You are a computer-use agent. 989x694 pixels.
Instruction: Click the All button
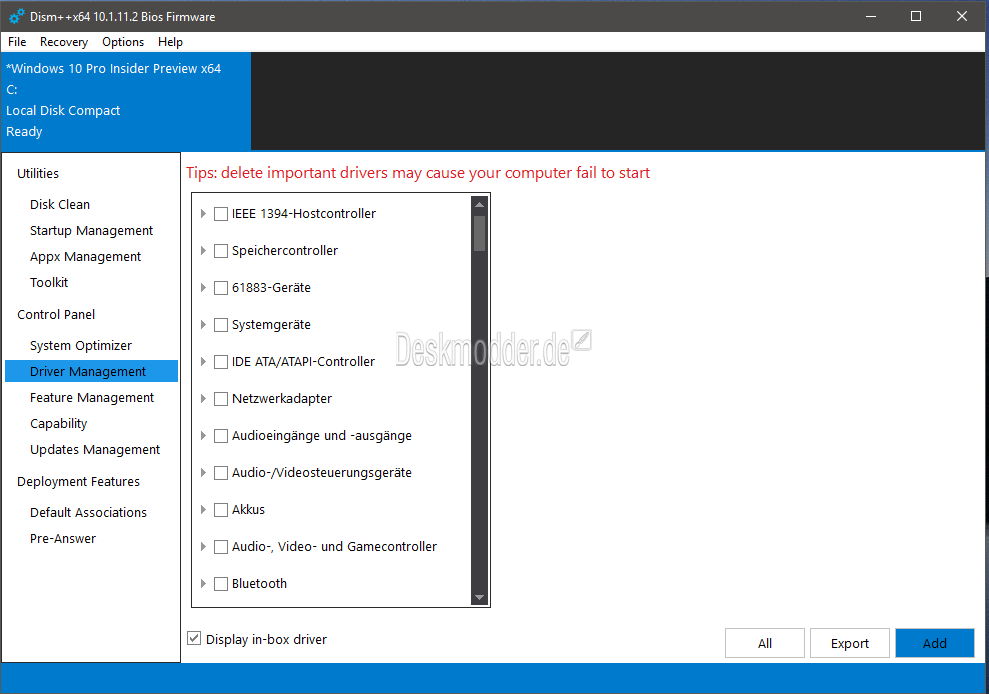click(x=764, y=643)
